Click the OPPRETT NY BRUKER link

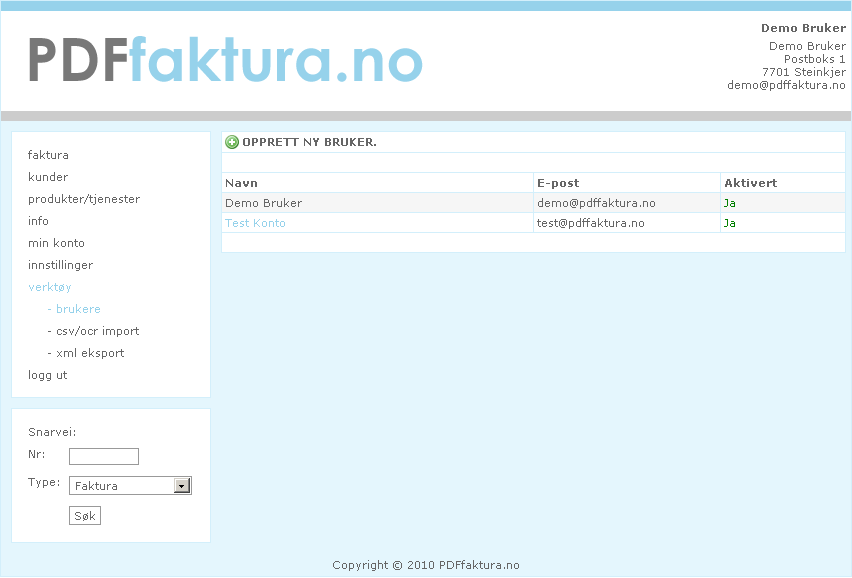pyautogui.click(x=309, y=142)
